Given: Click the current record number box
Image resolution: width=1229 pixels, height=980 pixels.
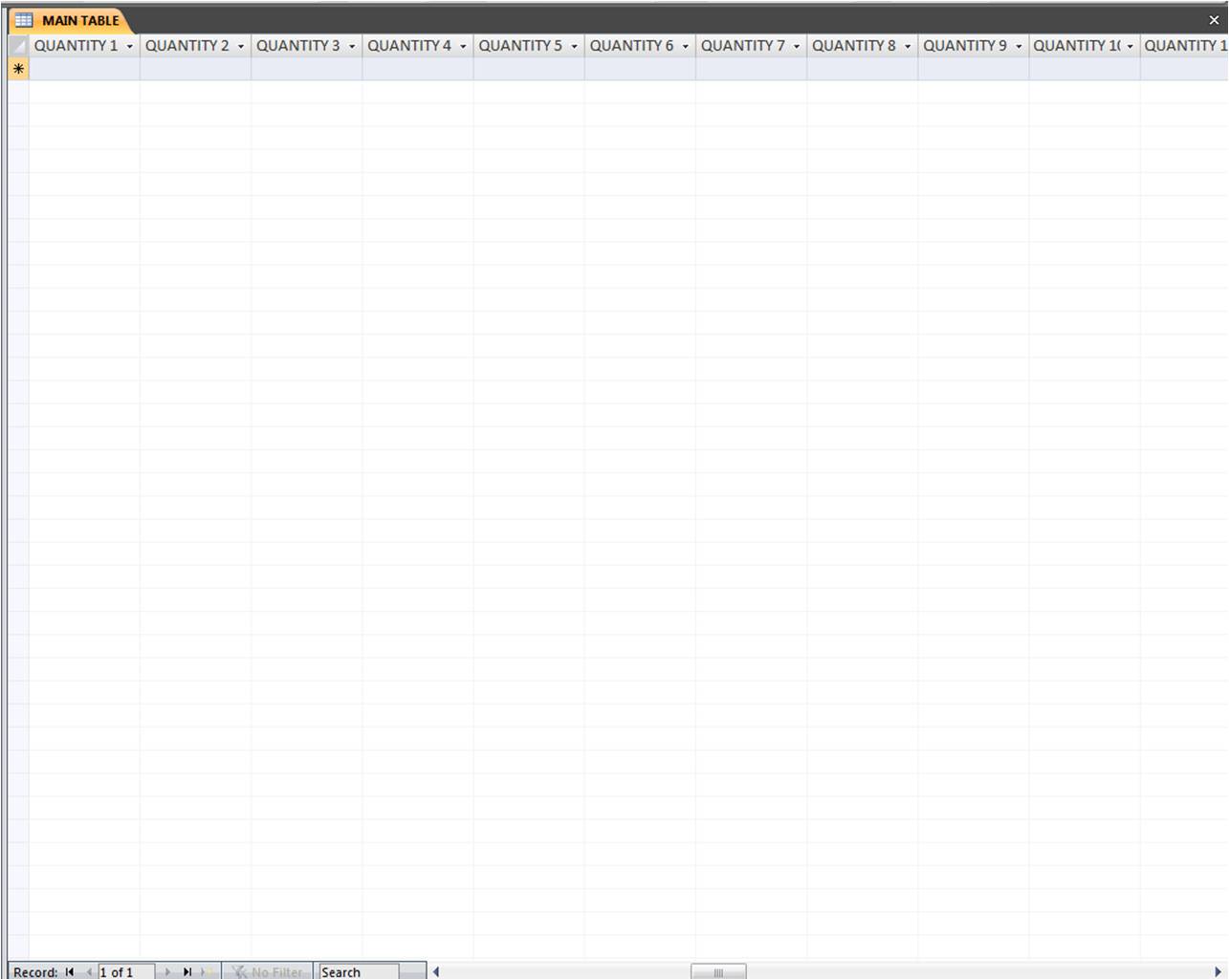Looking at the screenshot, I should (126, 971).
